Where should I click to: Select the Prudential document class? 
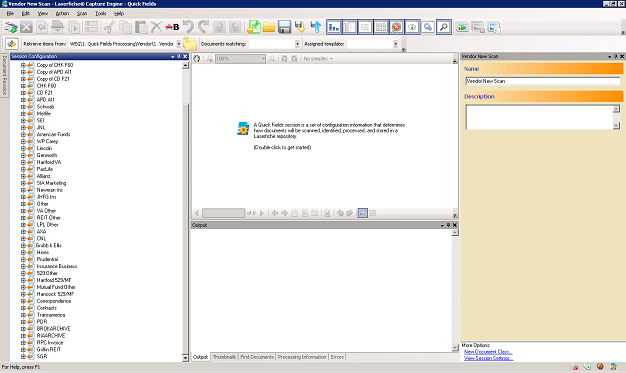point(47,259)
